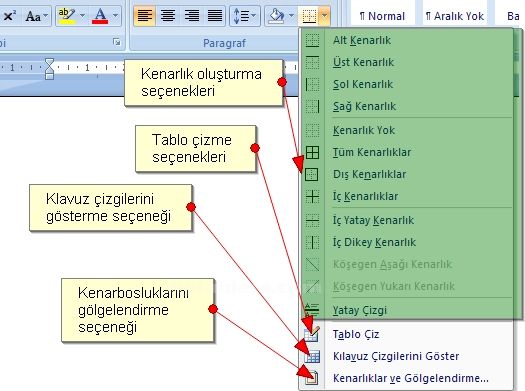This screenshot has width=525, height=391.
Task: Click the Kenarlık Yok no-border icon
Action: tap(312, 130)
